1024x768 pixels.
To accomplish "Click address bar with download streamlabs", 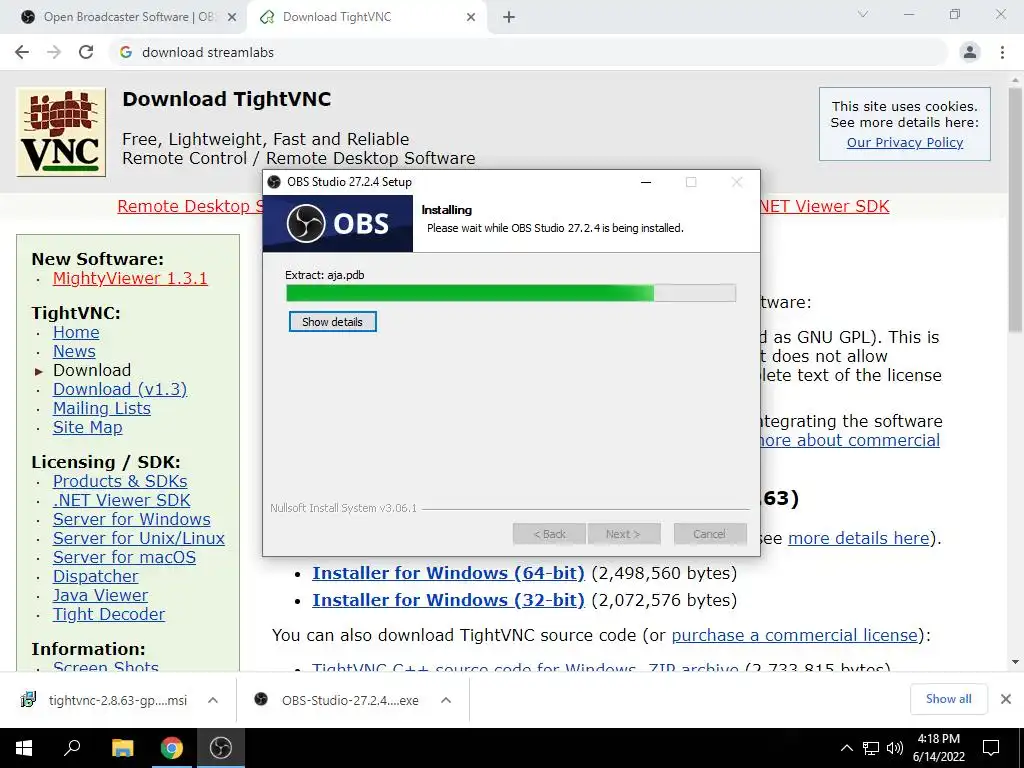I will pyautogui.click(x=528, y=52).
